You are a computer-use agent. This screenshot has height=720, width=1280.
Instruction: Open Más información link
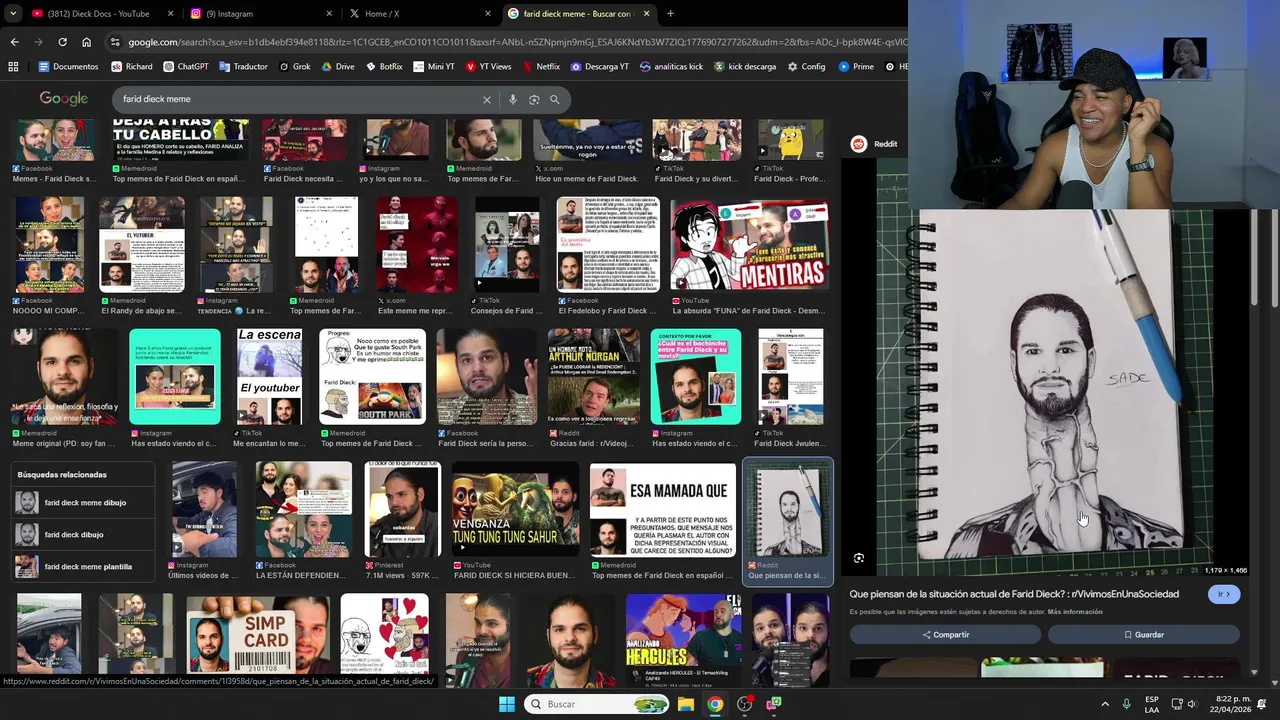(x=1075, y=611)
